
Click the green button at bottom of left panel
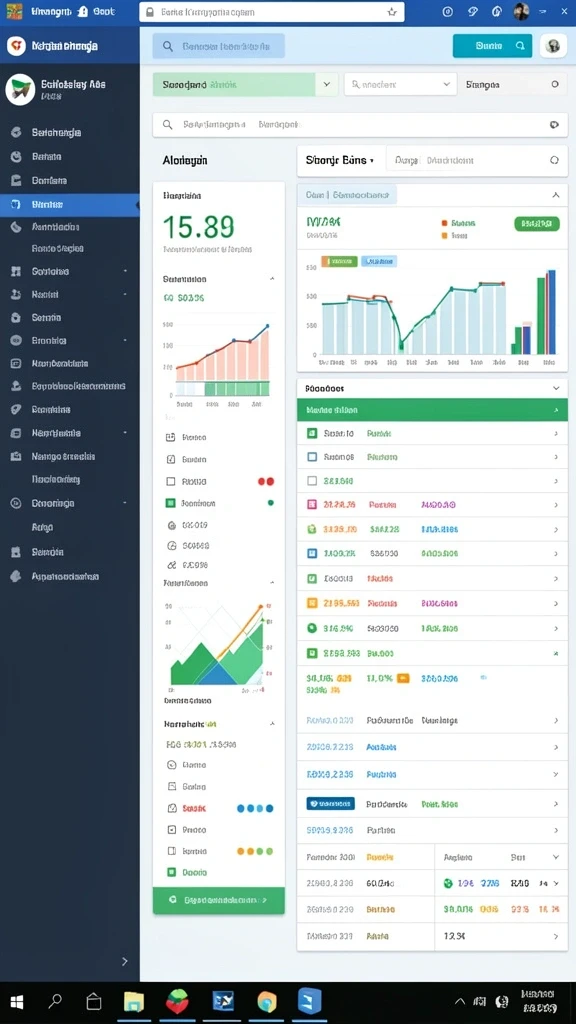pyautogui.click(x=219, y=900)
